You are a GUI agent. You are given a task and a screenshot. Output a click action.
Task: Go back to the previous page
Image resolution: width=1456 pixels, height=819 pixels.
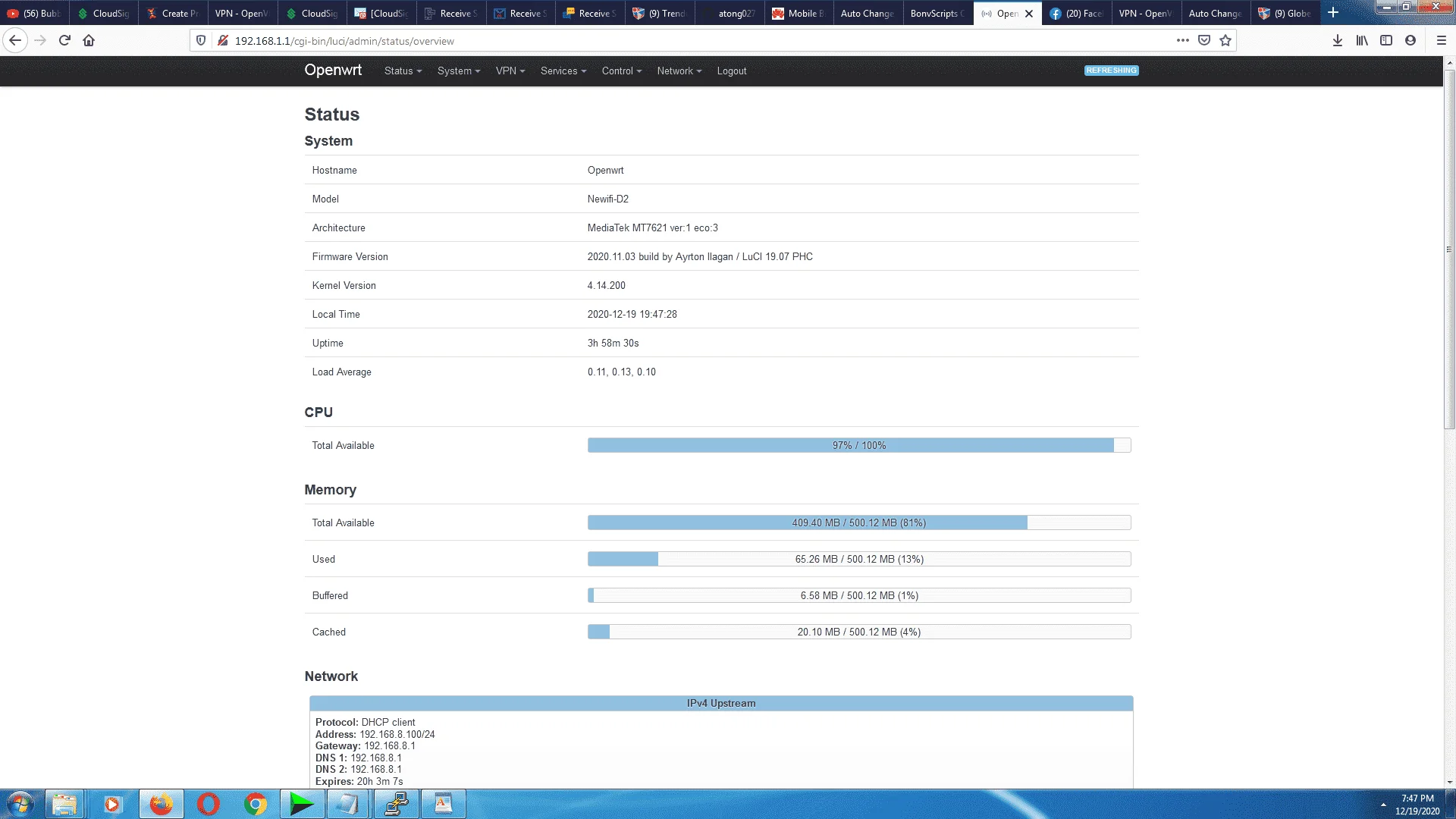[15, 41]
